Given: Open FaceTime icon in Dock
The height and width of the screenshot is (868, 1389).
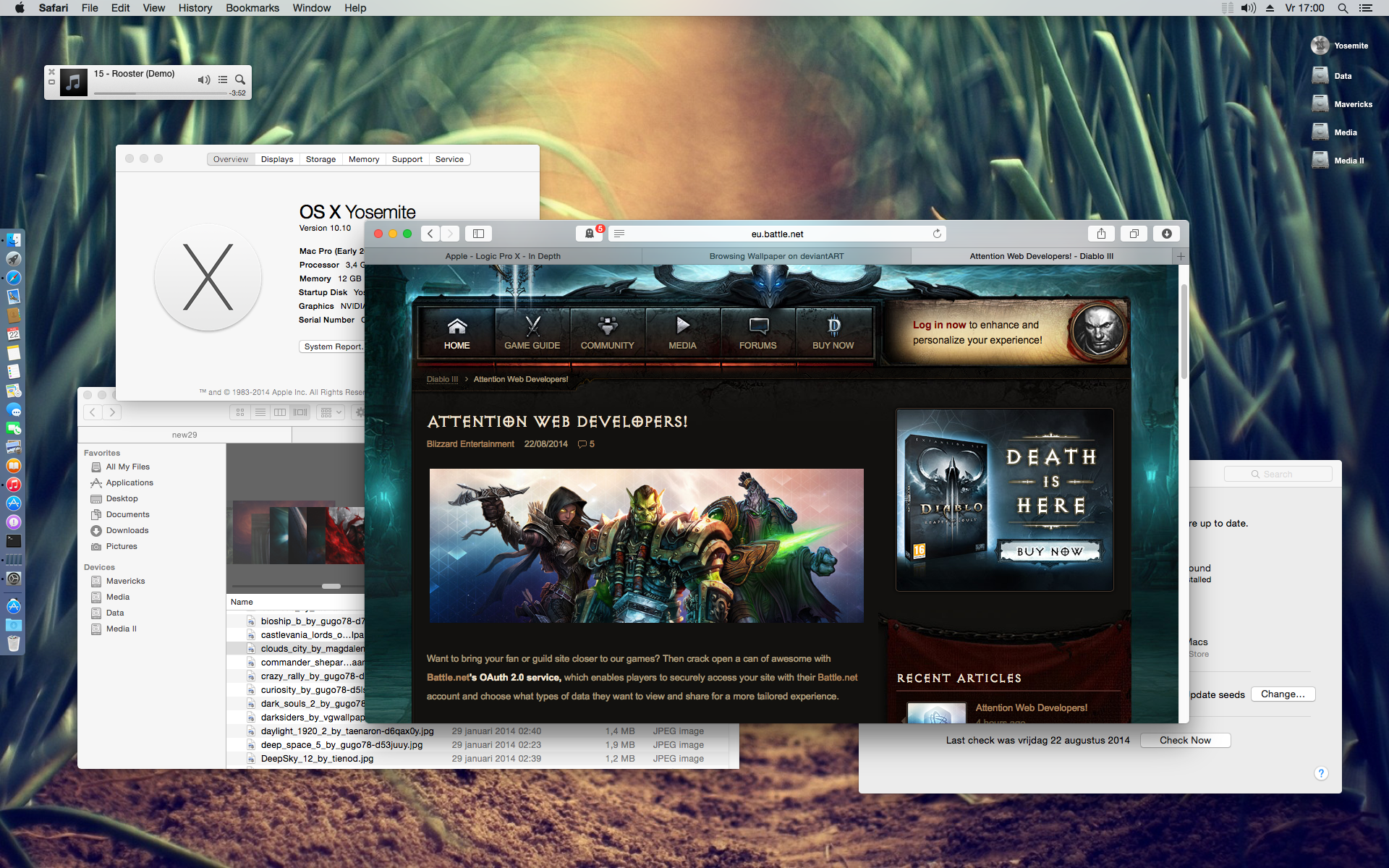Looking at the screenshot, I should point(14,428).
